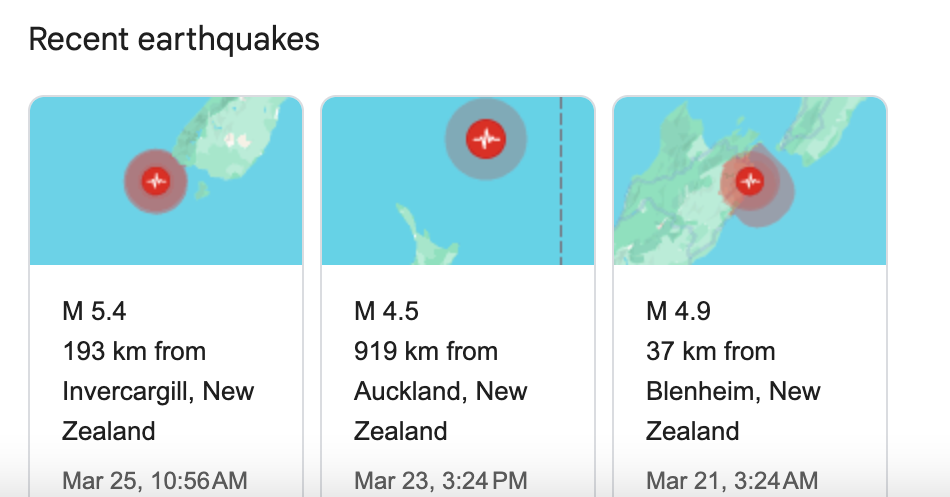Image resolution: width=950 pixels, height=497 pixels.
Task: Click the dashed date line on Auckland map
Action: (561, 181)
